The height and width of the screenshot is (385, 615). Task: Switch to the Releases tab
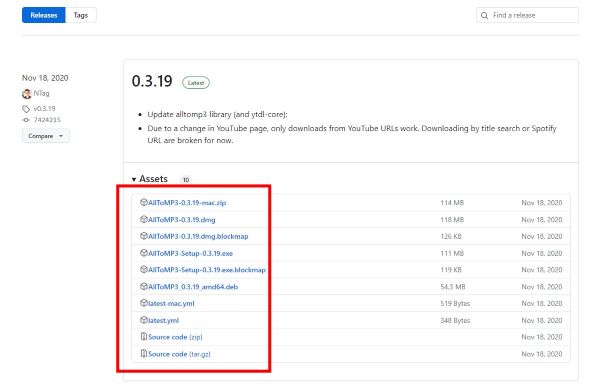tap(44, 15)
